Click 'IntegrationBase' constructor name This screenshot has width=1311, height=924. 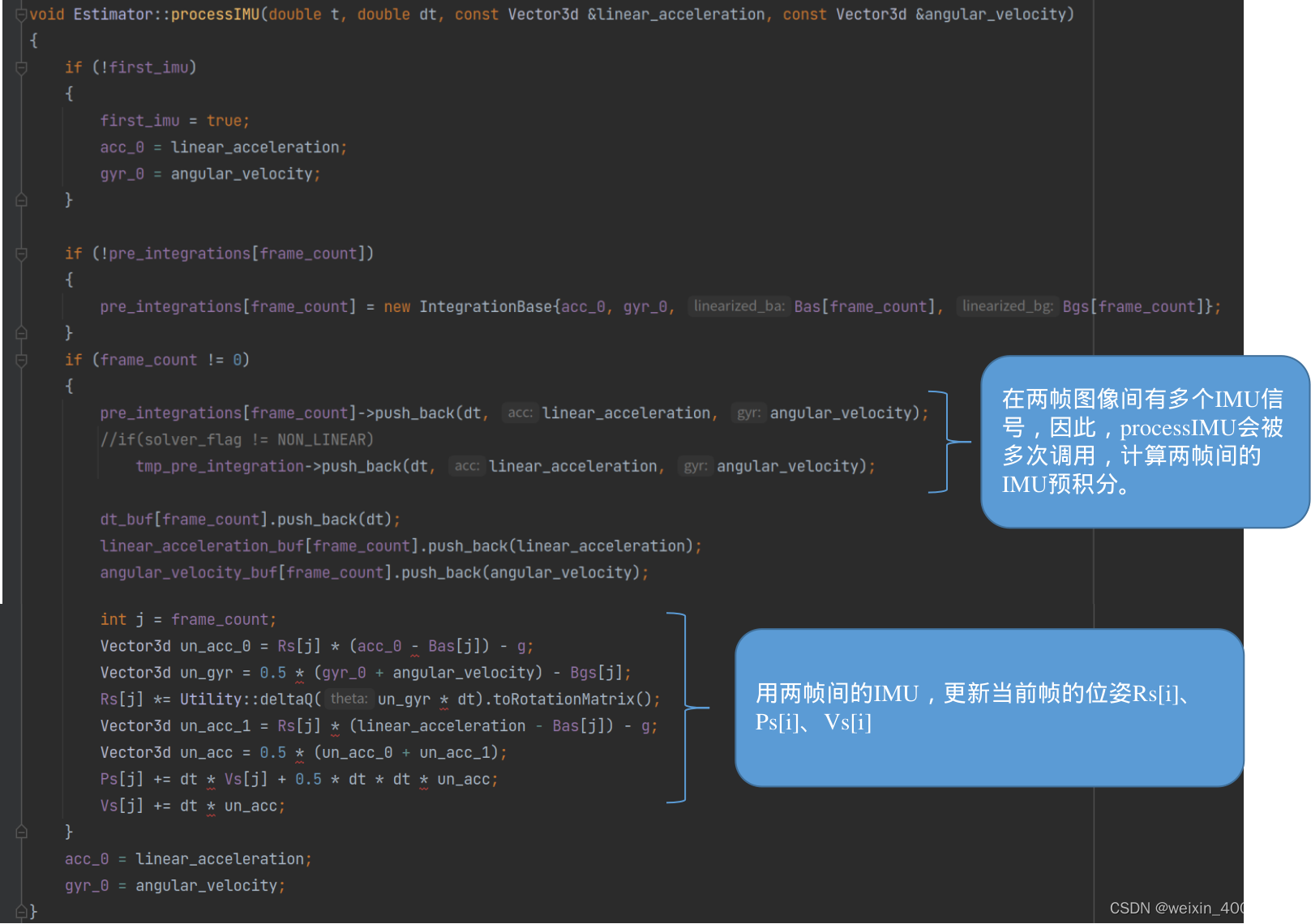(x=486, y=307)
